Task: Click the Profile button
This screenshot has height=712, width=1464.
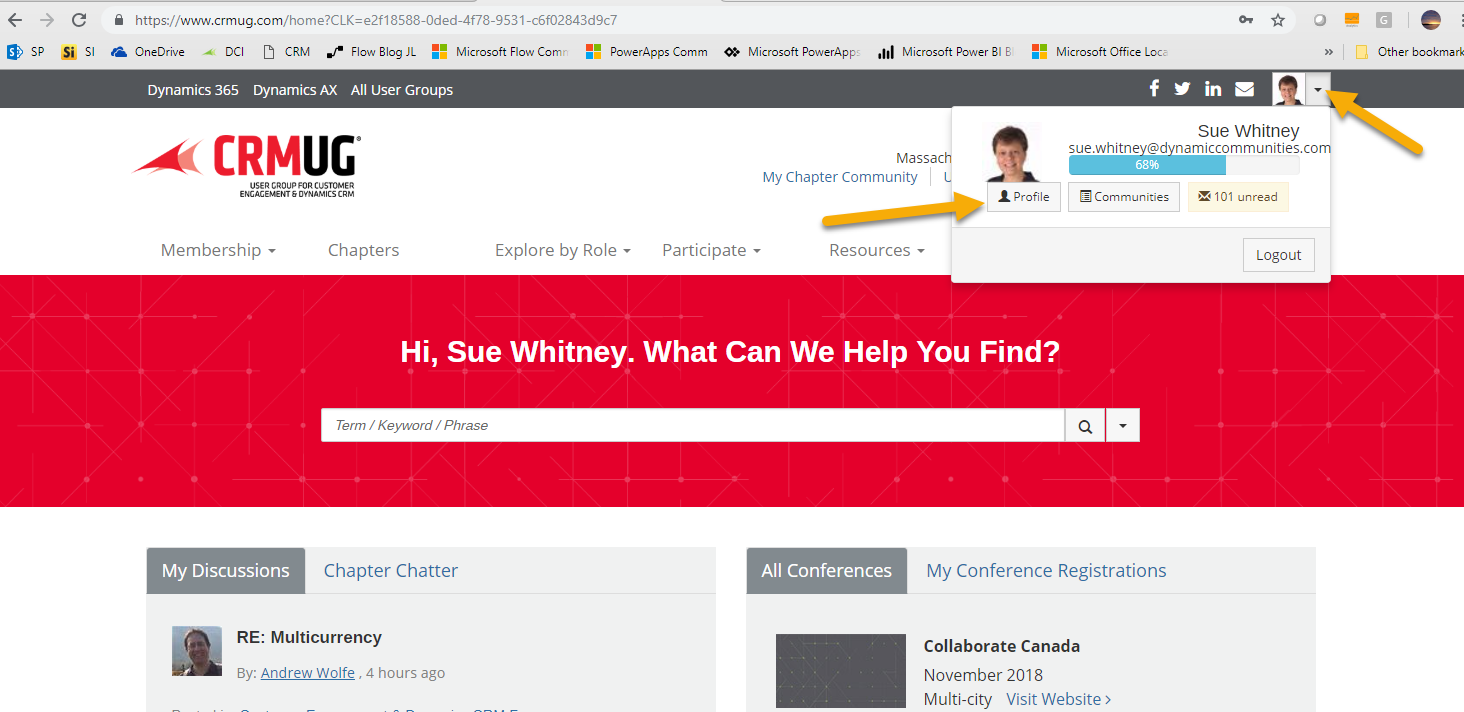Action: [x=1024, y=197]
